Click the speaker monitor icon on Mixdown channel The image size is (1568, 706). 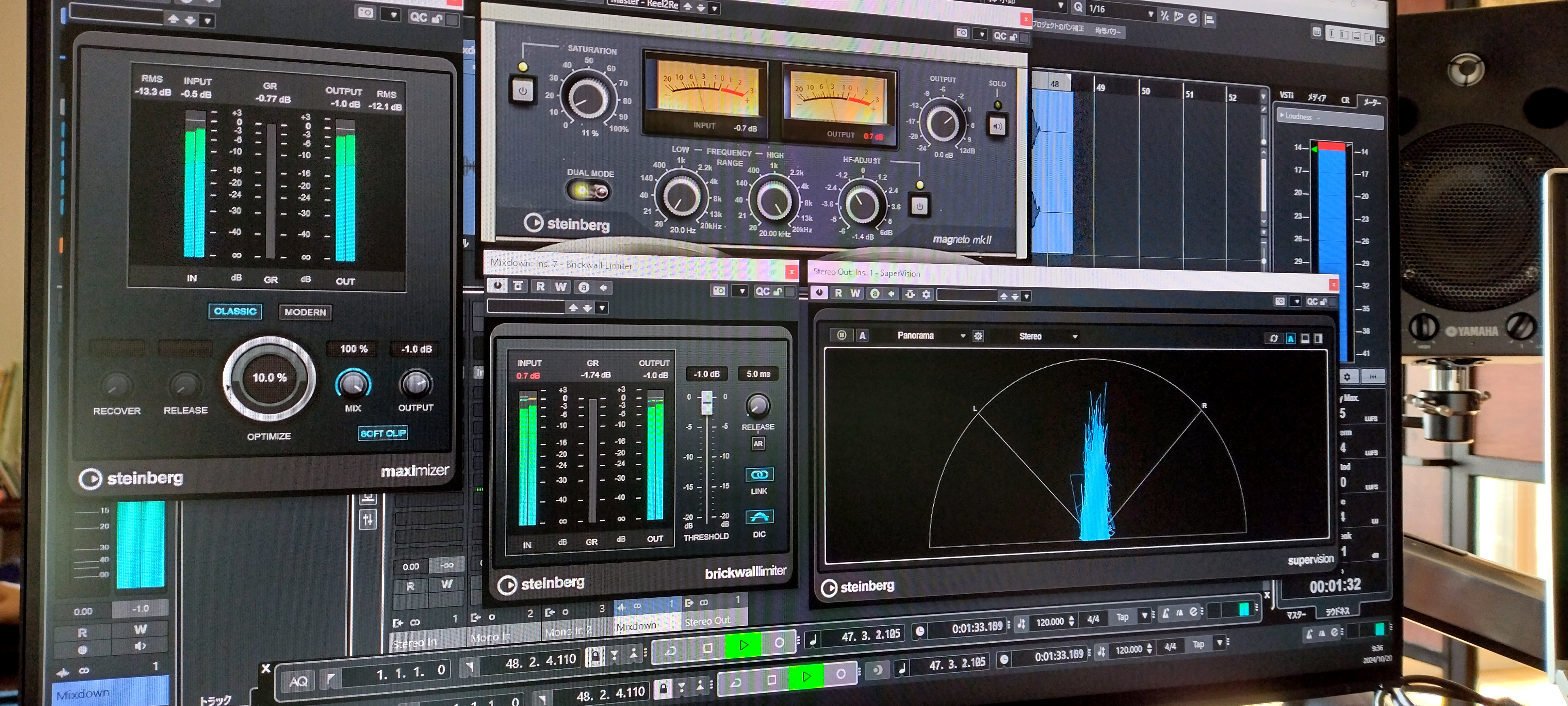click(140, 646)
